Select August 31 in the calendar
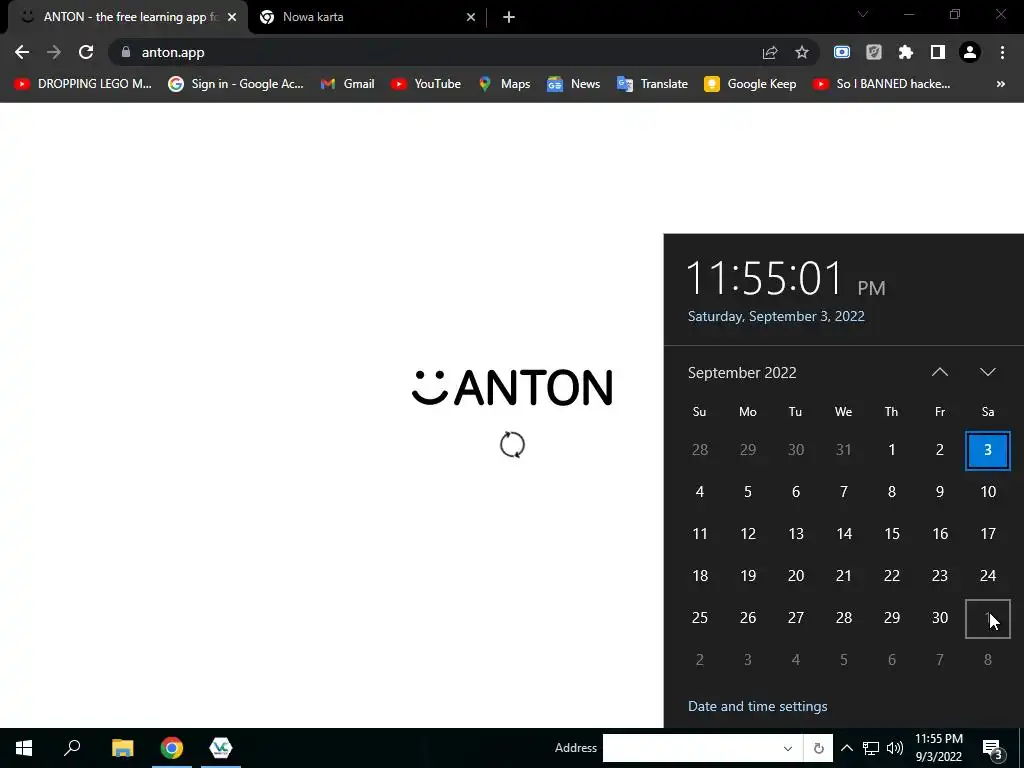The width and height of the screenshot is (1024, 768). [844, 450]
